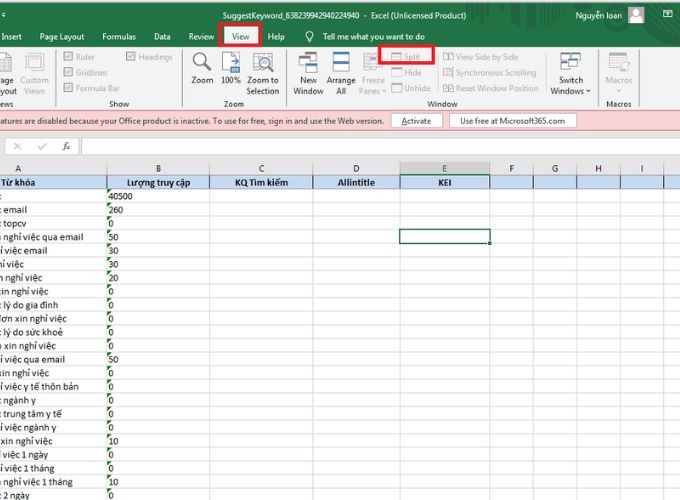The image size is (680, 500).
Task: Select the cell trung tâm y tế
Action: tap(53, 414)
